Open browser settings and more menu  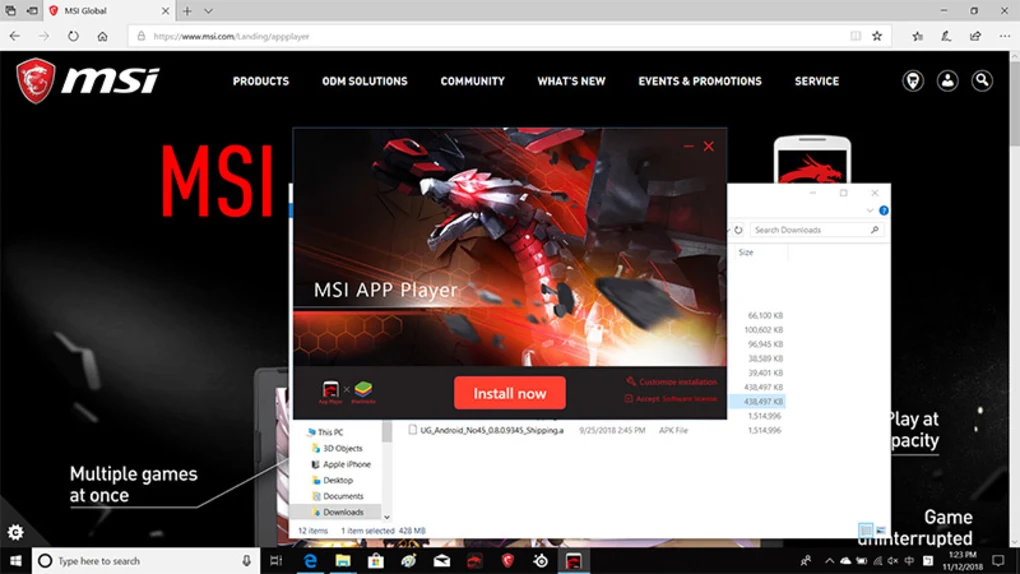point(1004,36)
